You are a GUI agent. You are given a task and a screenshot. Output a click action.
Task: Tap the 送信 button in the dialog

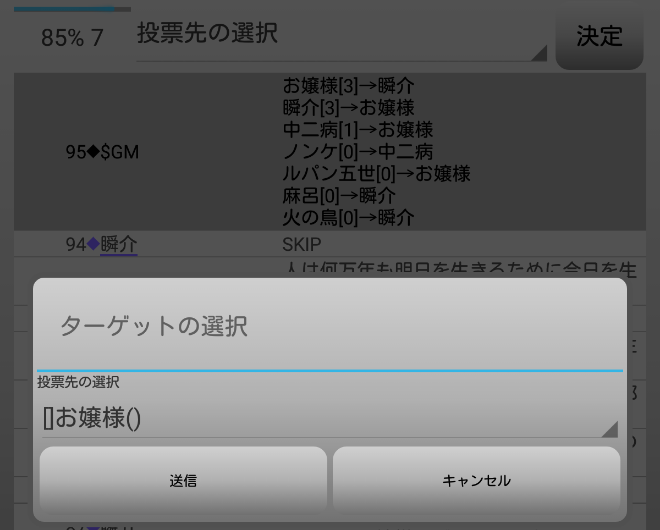click(x=183, y=480)
